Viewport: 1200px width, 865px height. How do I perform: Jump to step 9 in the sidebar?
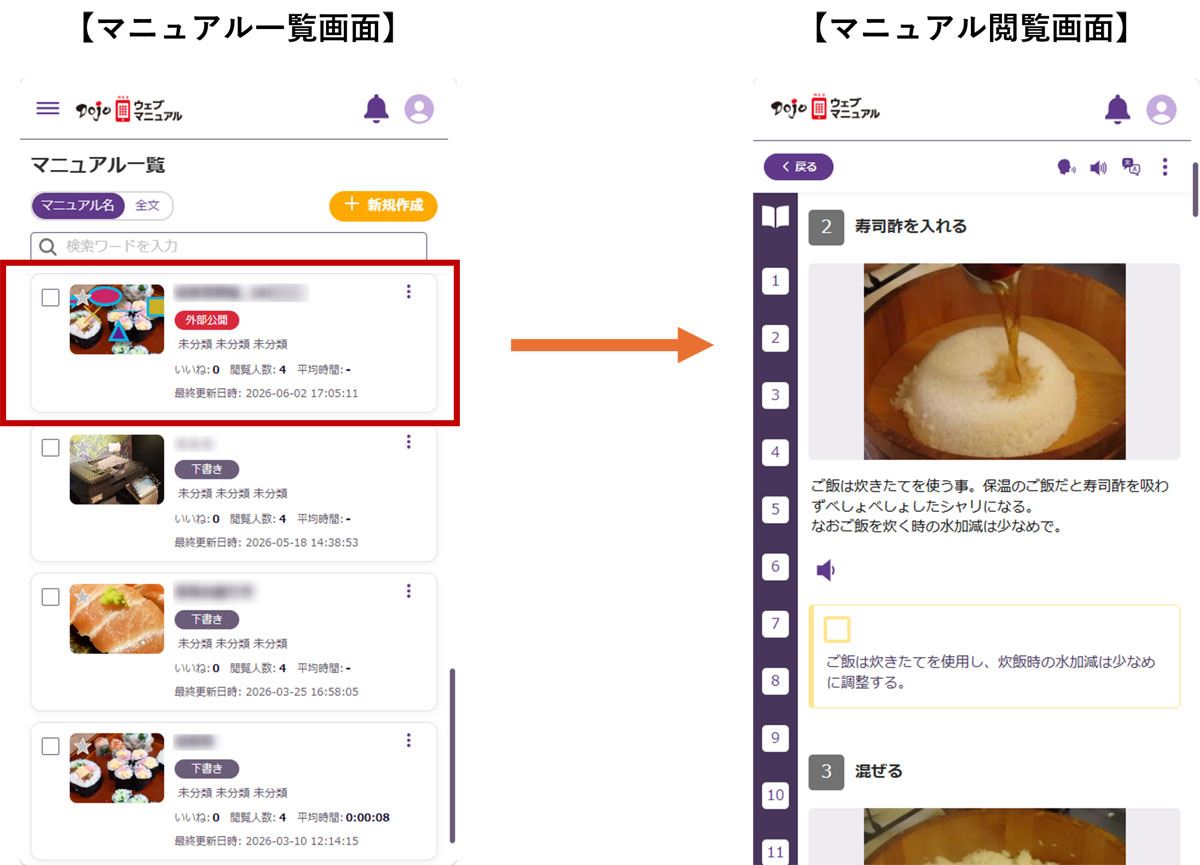pos(775,739)
